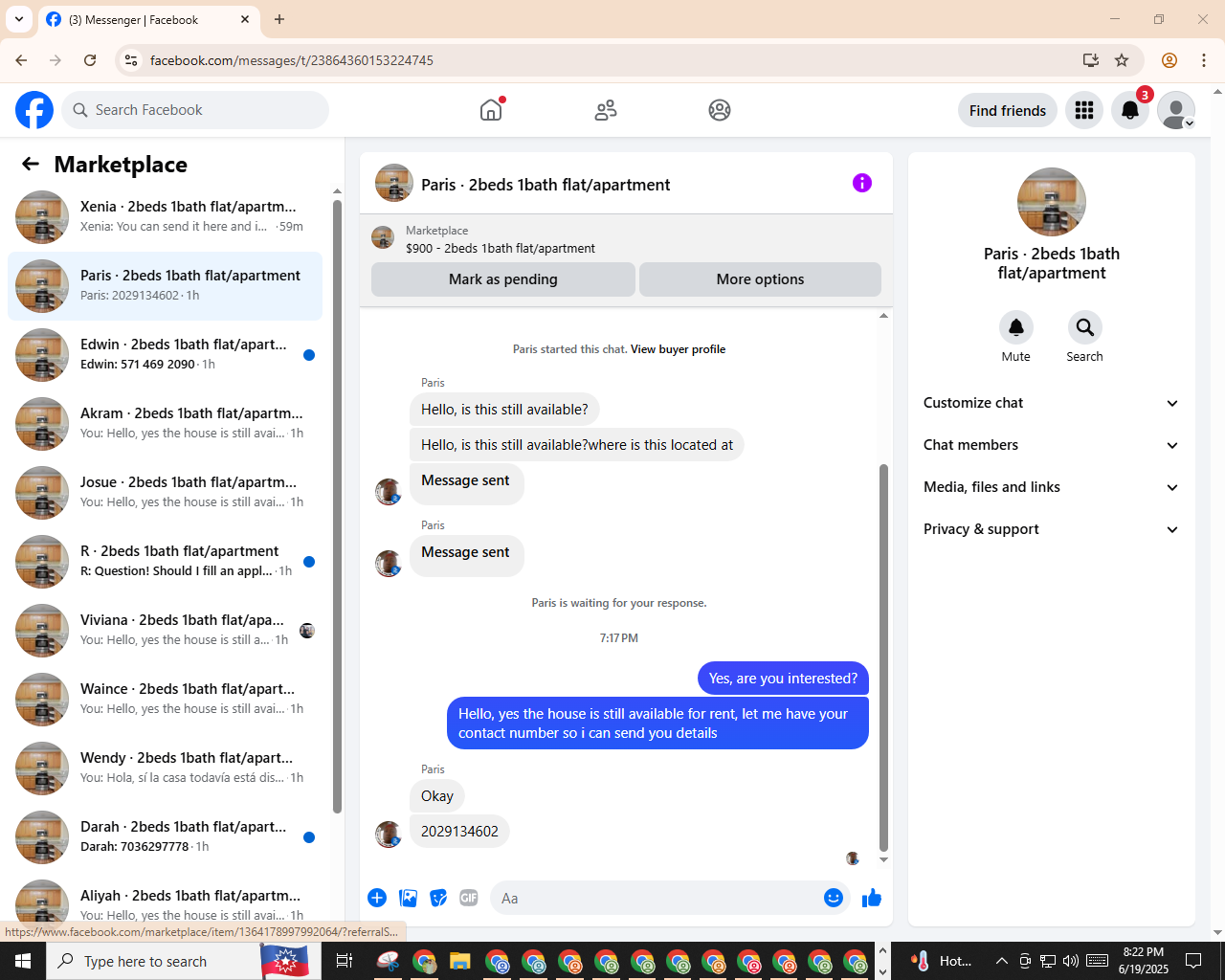
Task: Send a thumbs-up like
Action: [872, 898]
